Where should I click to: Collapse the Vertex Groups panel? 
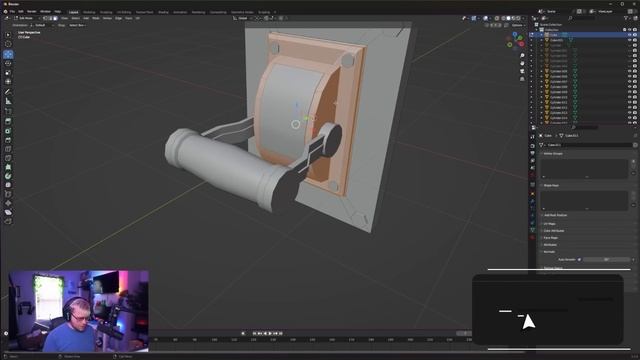click(x=553, y=153)
